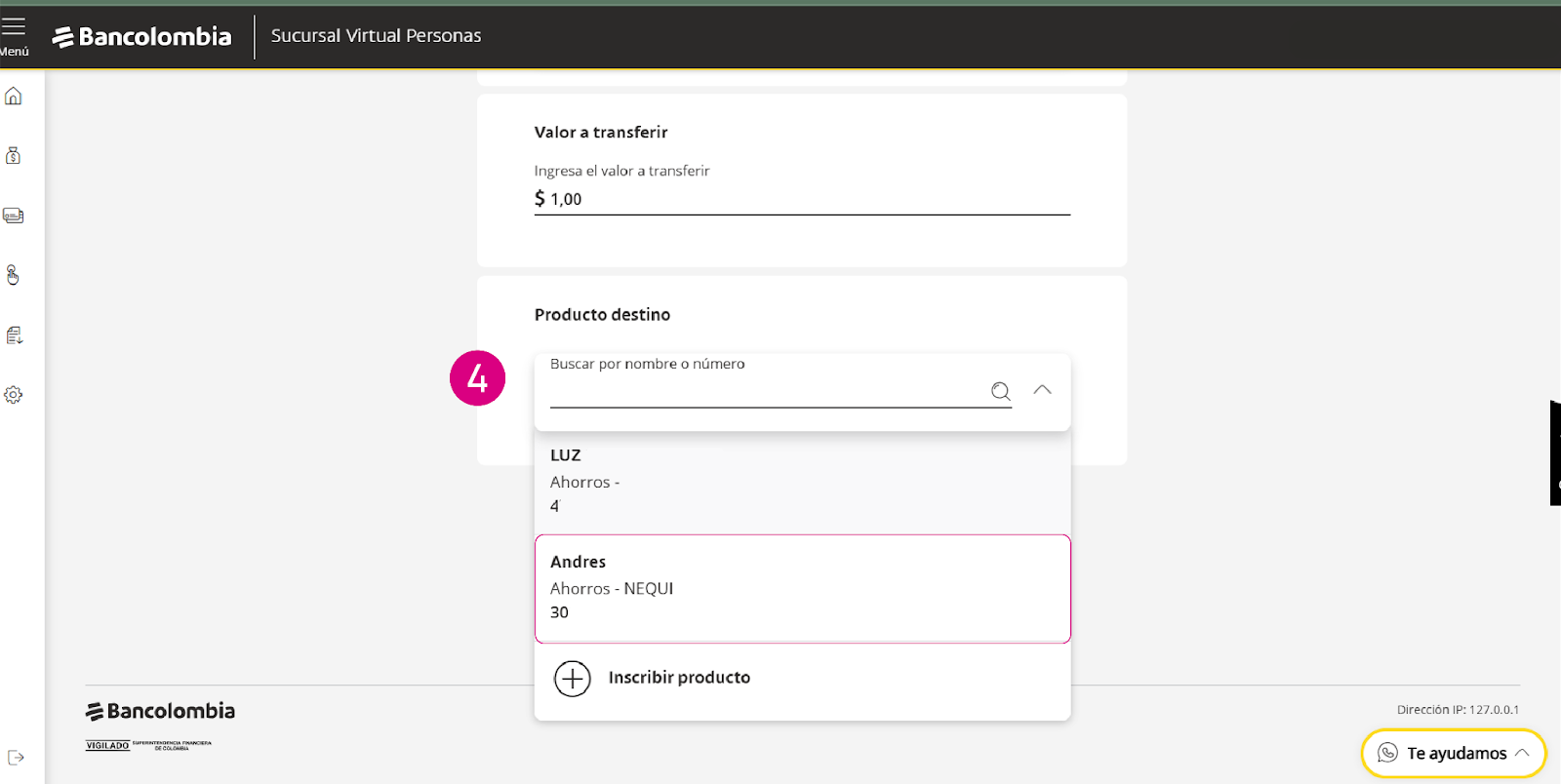This screenshot has height=784, width=1561.
Task: Click Inscribir producto option
Action: pos(679,678)
